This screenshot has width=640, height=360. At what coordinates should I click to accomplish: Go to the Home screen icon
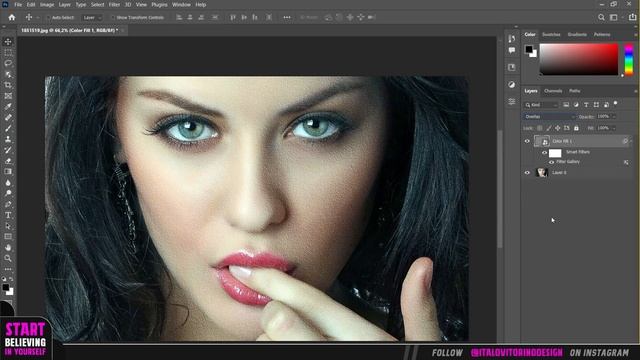[x=11, y=17]
